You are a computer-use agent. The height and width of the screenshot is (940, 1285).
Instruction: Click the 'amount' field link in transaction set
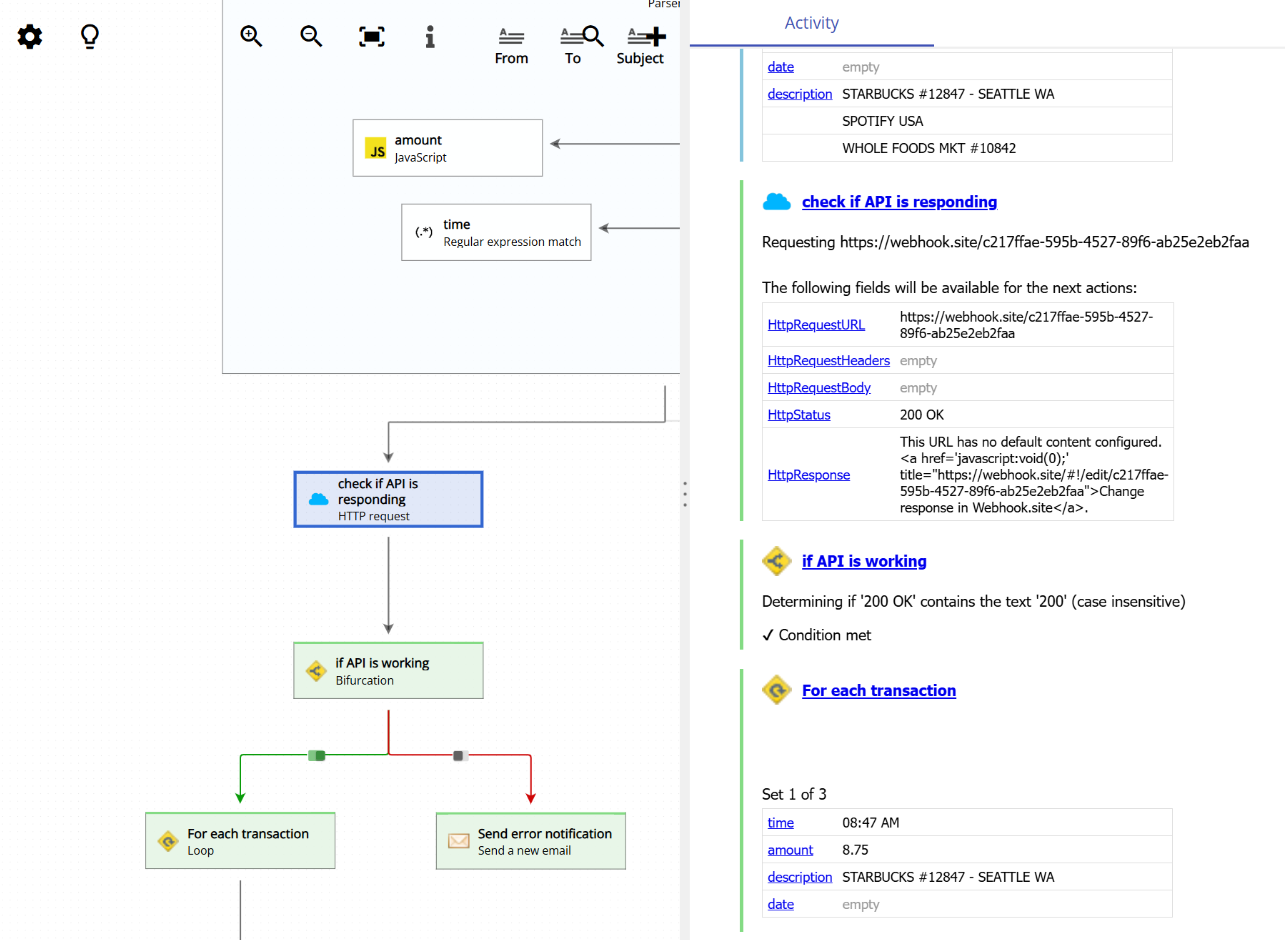pos(789,849)
